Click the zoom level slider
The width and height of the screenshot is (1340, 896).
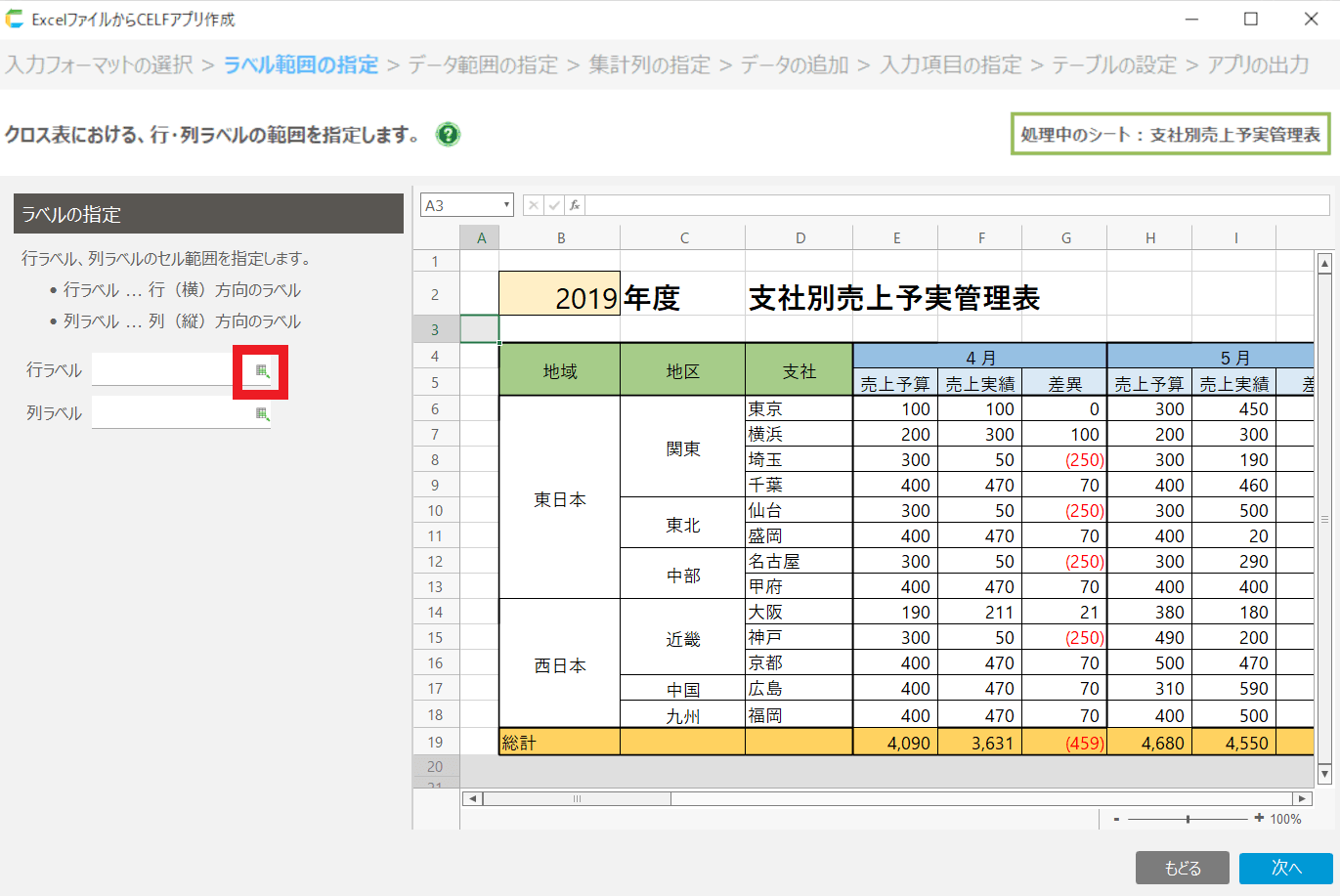[1188, 819]
